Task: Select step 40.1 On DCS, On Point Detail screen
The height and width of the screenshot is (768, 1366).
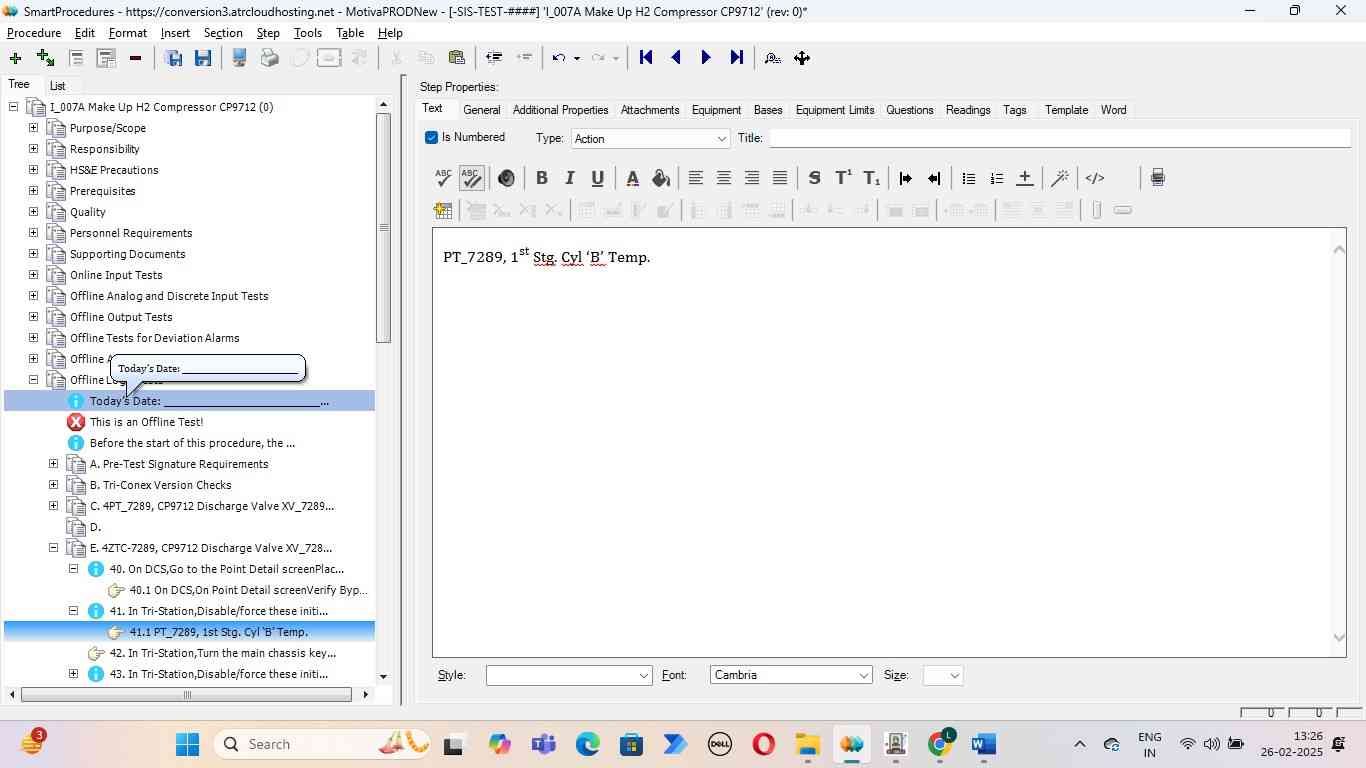Action: tap(248, 590)
